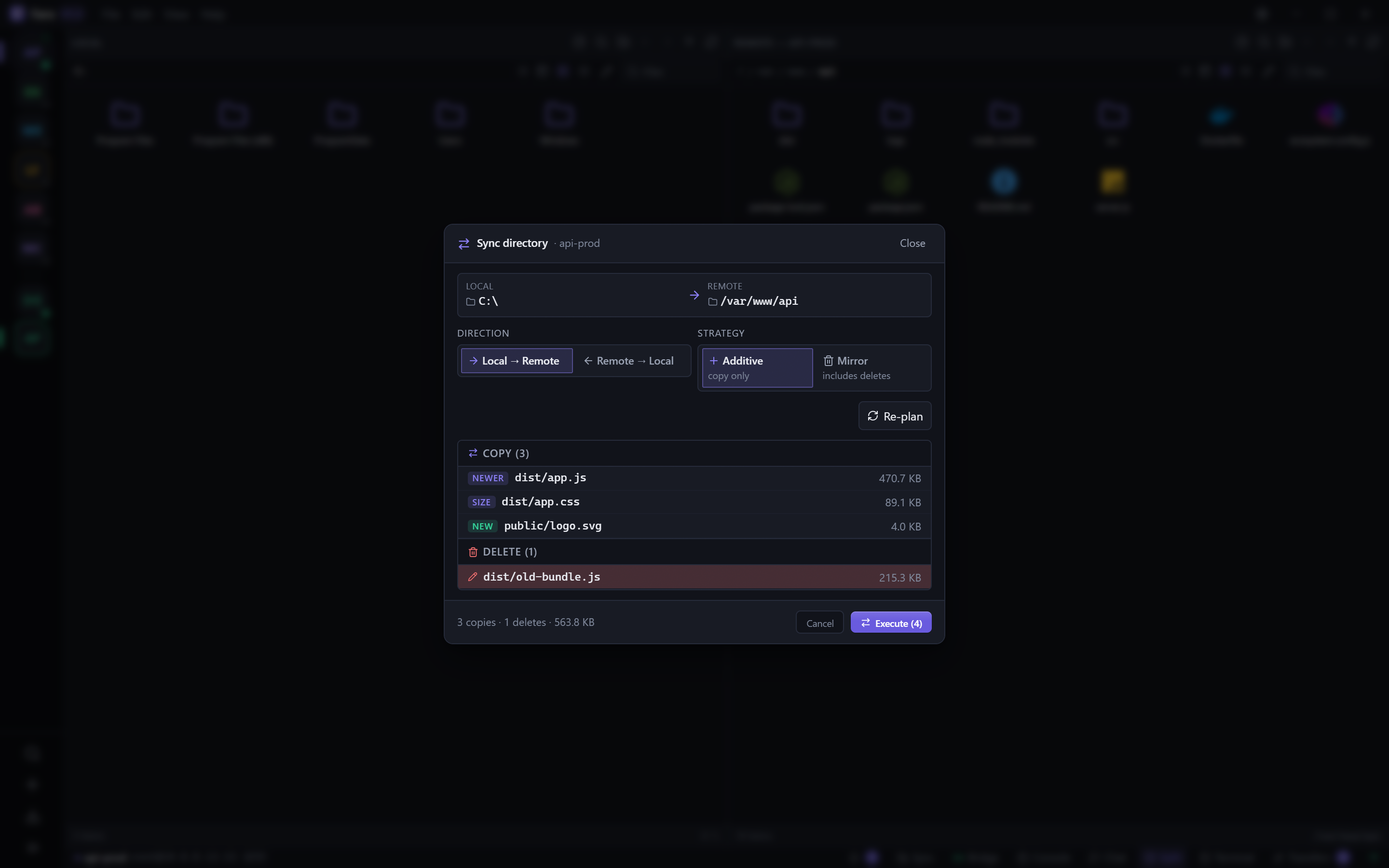Cancel the sync dialog
This screenshot has width=1389, height=868.
tap(819, 622)
